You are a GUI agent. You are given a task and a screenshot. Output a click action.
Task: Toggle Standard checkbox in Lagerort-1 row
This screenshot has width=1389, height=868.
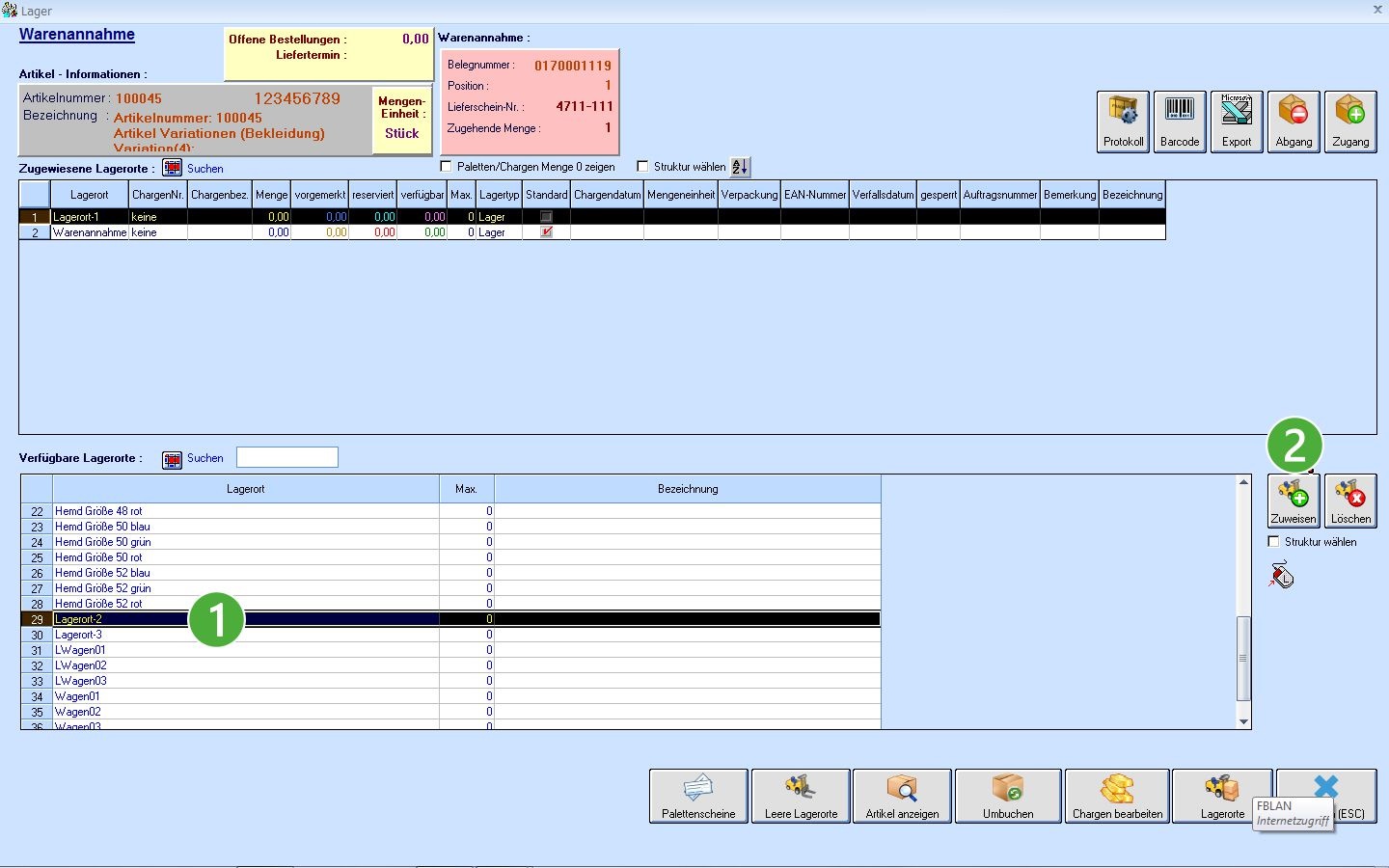click(x=546, y=217)
